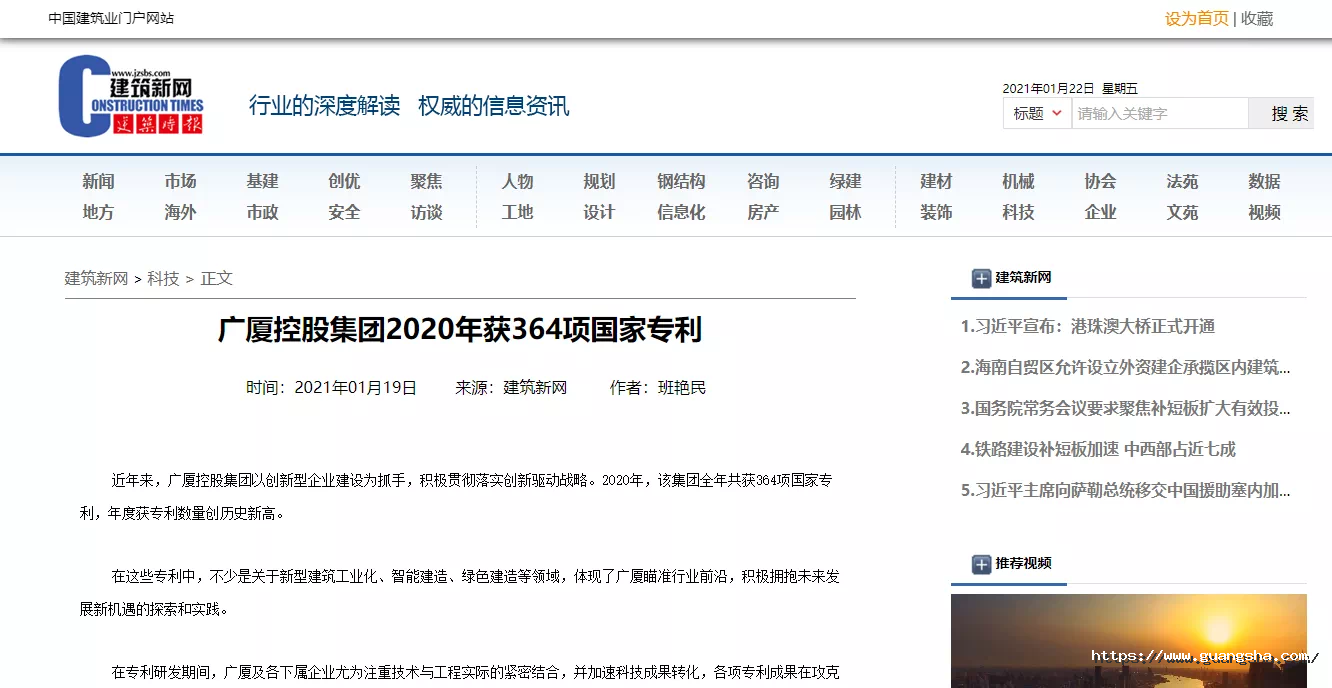1332x688 pixels.
Task: Select the 建筑新网 sidebar tab heading
Action: click(1023, 278)
